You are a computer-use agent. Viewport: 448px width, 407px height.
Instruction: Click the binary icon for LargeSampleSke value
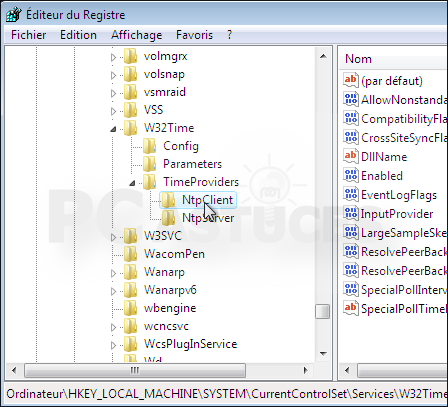(351, 232)
